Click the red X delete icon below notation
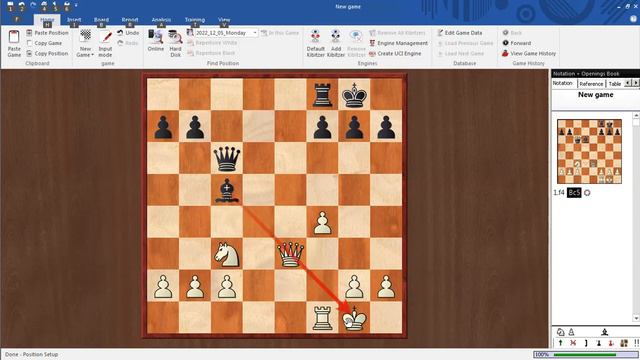Image resolution: width=640 pixels, height=360 pixels. 573,343
